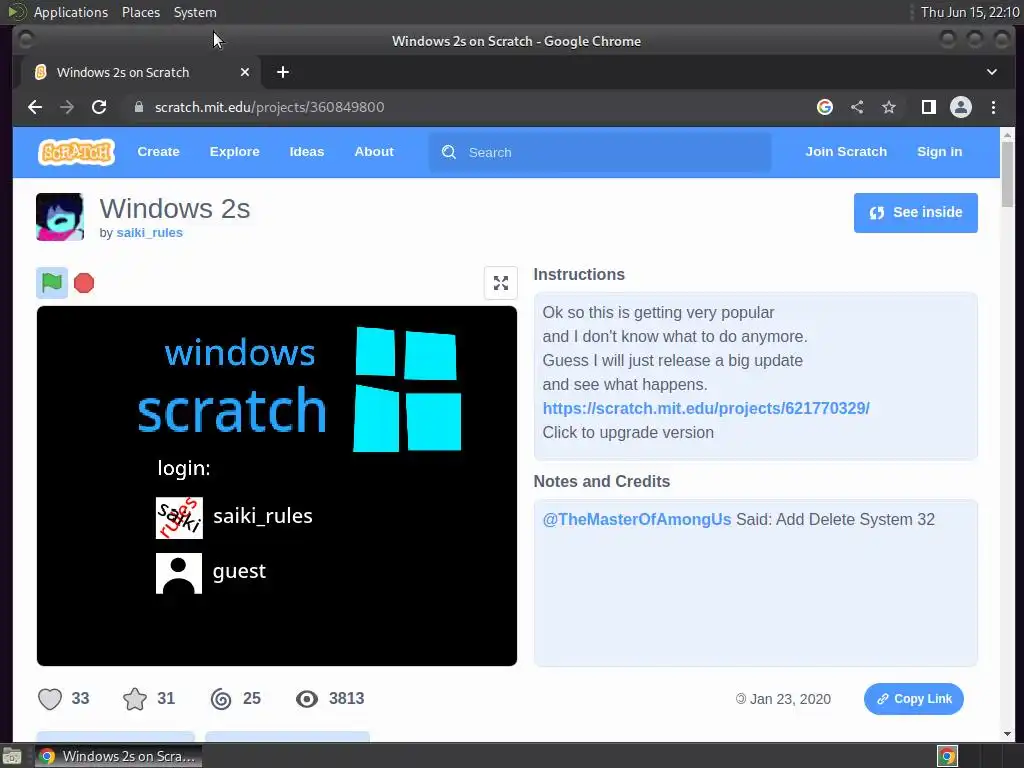This screenshot has width=1024, height=768.
Task: Open @TheMasterOfAmongUs profile link
Action: 637,520
